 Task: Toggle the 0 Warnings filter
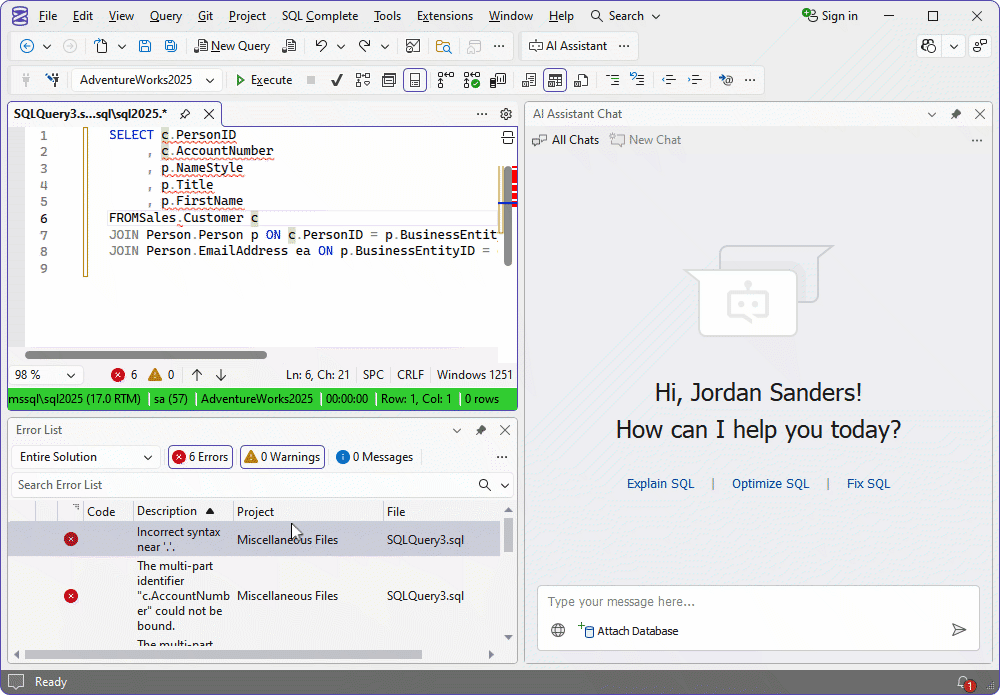282,457
